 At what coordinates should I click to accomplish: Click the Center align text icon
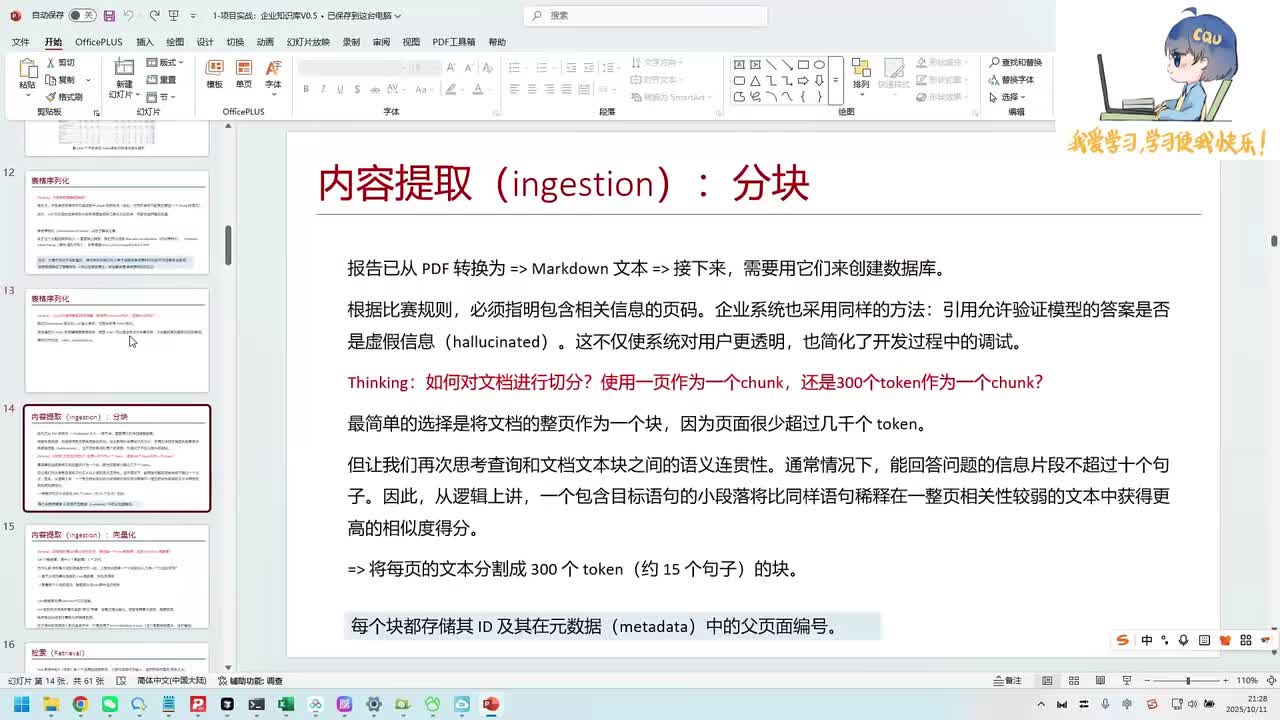pyautogui.click(x=531, y=89)
